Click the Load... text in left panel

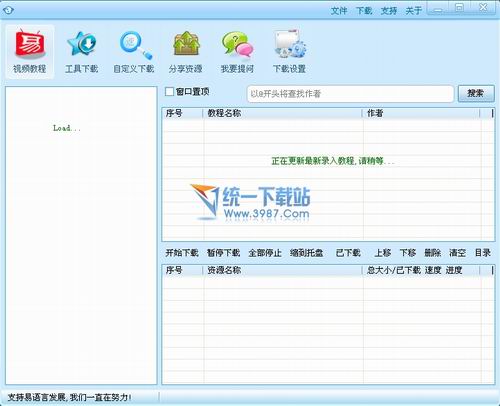point(67,128)
